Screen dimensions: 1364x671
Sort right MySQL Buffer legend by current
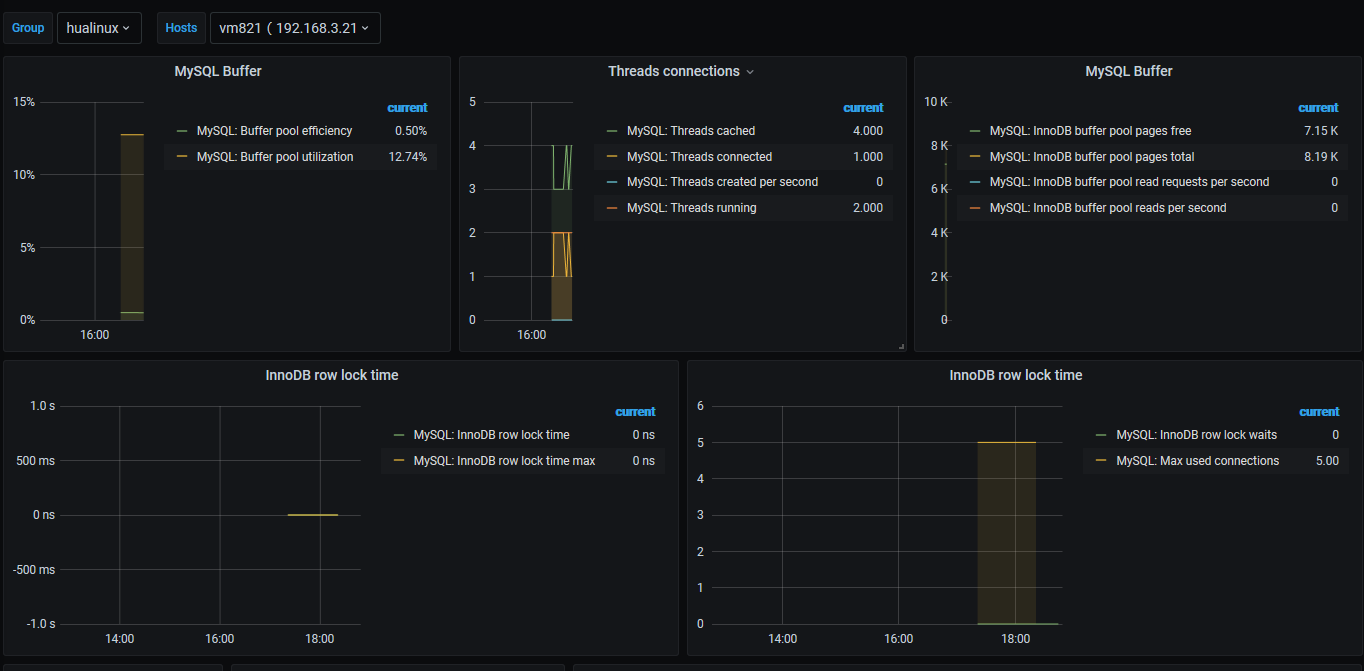pyautogui.click(x=1318, y=108)
